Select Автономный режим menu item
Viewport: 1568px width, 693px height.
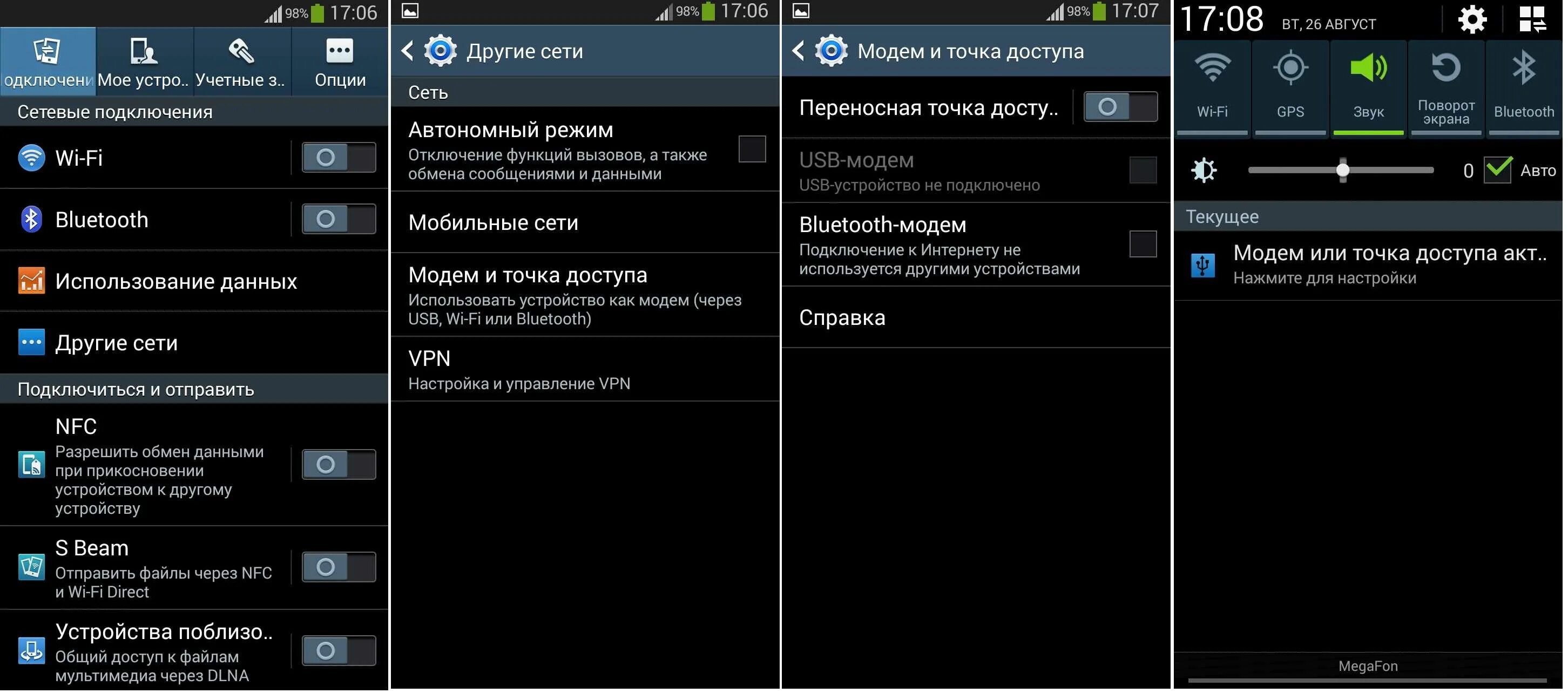[x=560, y=149]
